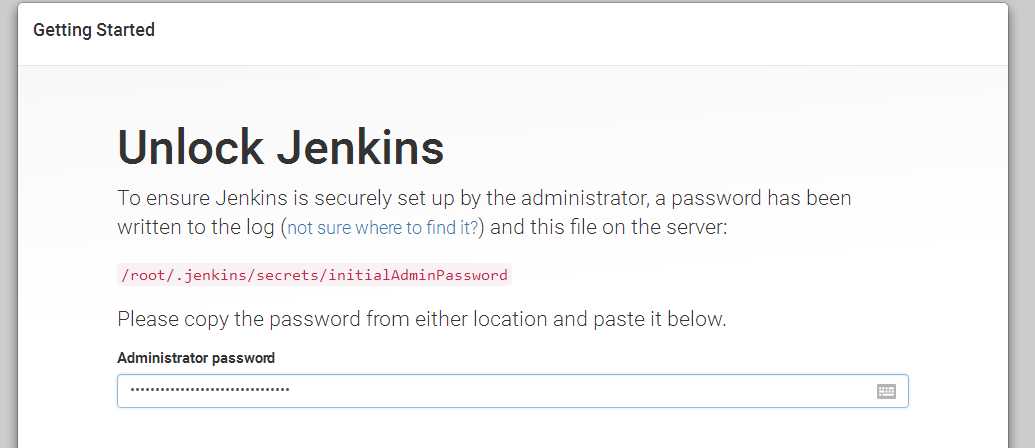This screenshot has width=1035, height=448.
Task: Click the word "Unlock" in heading
Action: (190, 147)
